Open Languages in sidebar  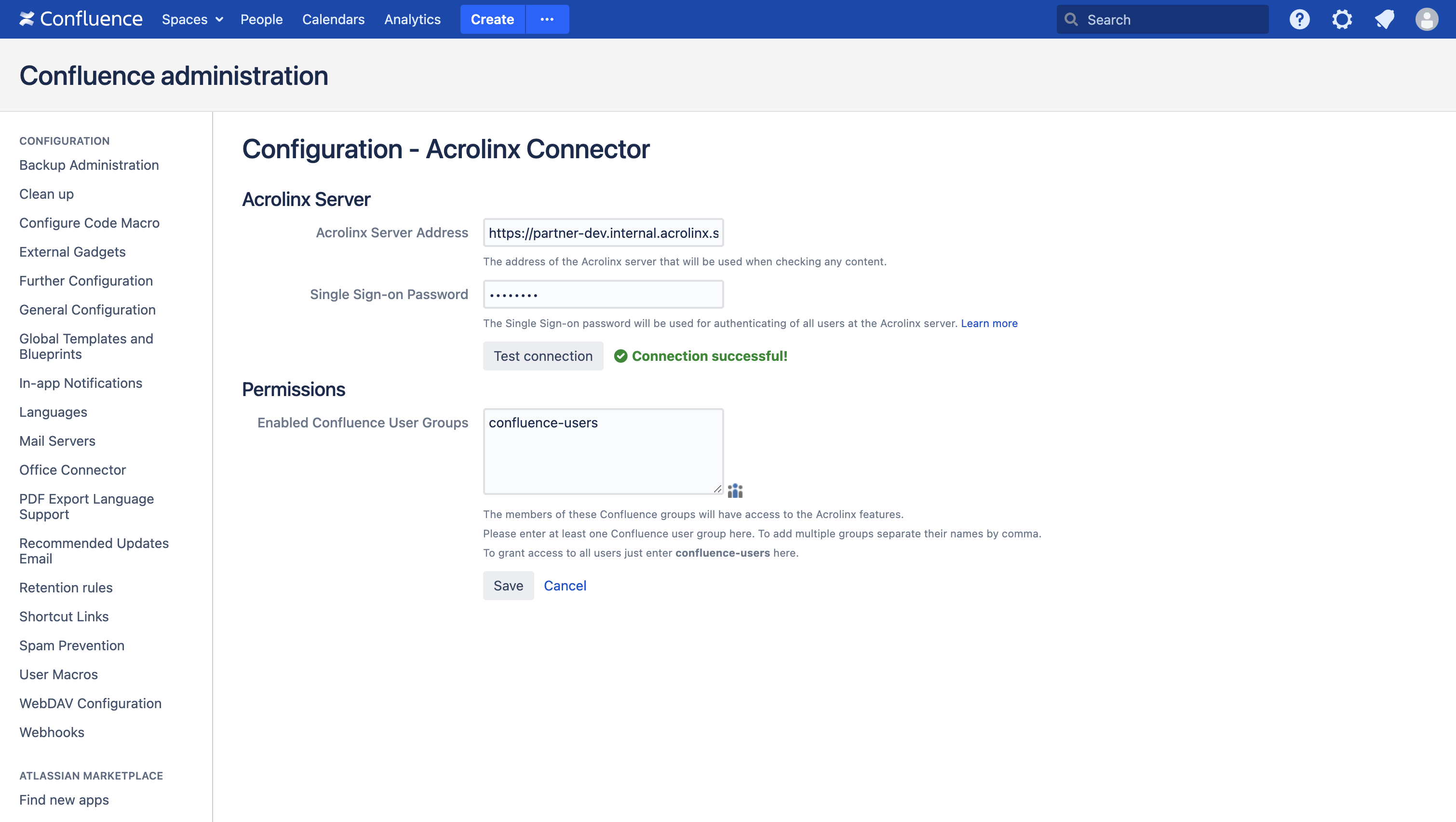coord(53,412)
